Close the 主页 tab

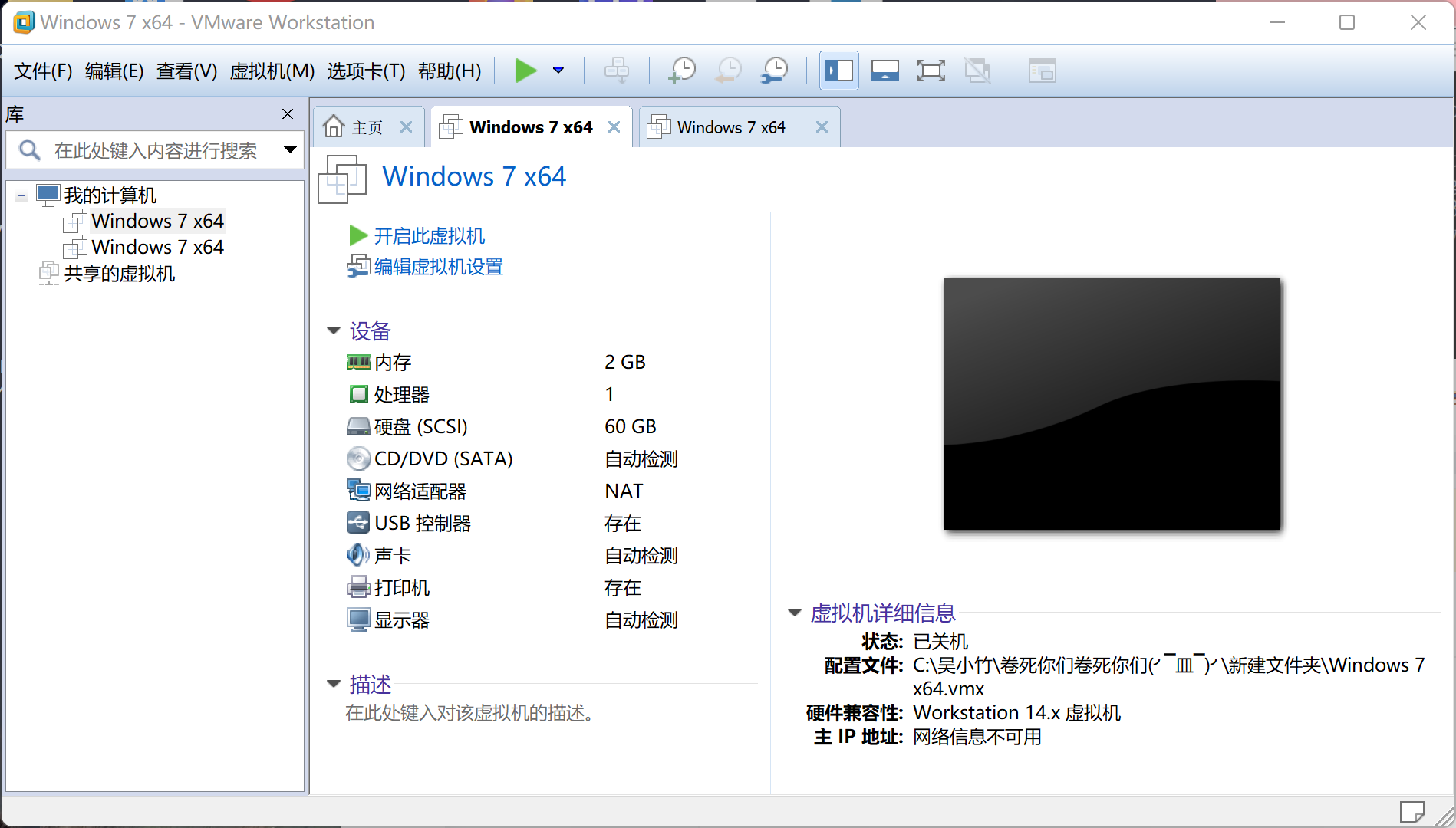click(407, 127)
